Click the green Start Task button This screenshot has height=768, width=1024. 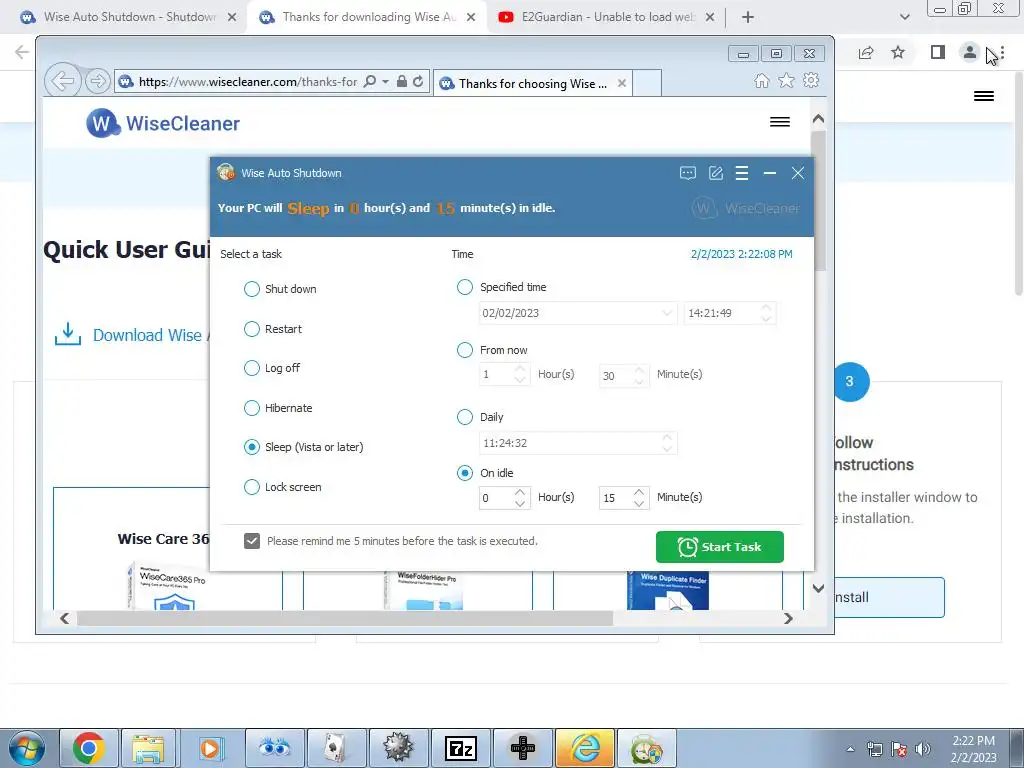[720, 547]
